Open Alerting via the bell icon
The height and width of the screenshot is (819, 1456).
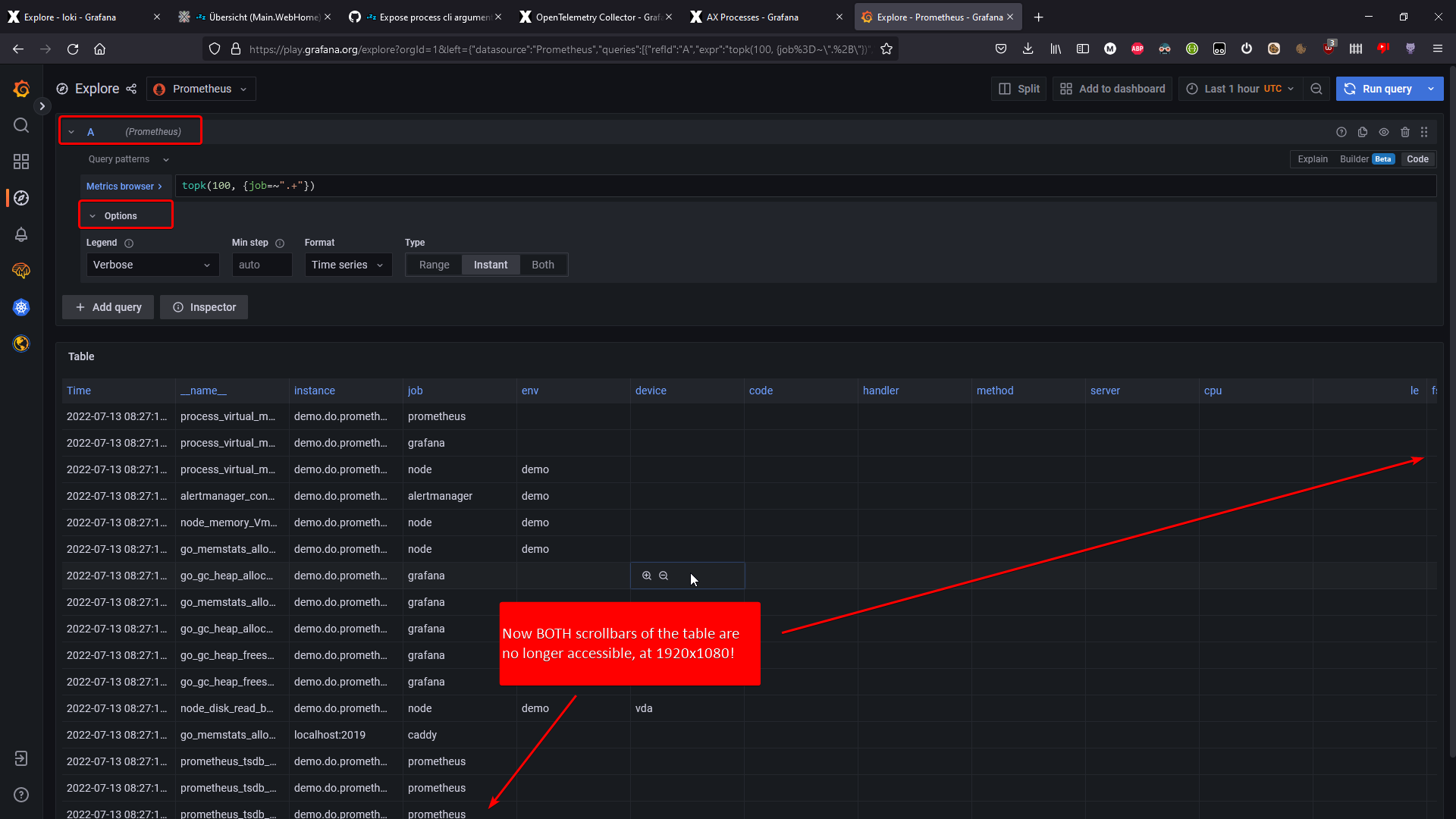click(x=20, y=234)
